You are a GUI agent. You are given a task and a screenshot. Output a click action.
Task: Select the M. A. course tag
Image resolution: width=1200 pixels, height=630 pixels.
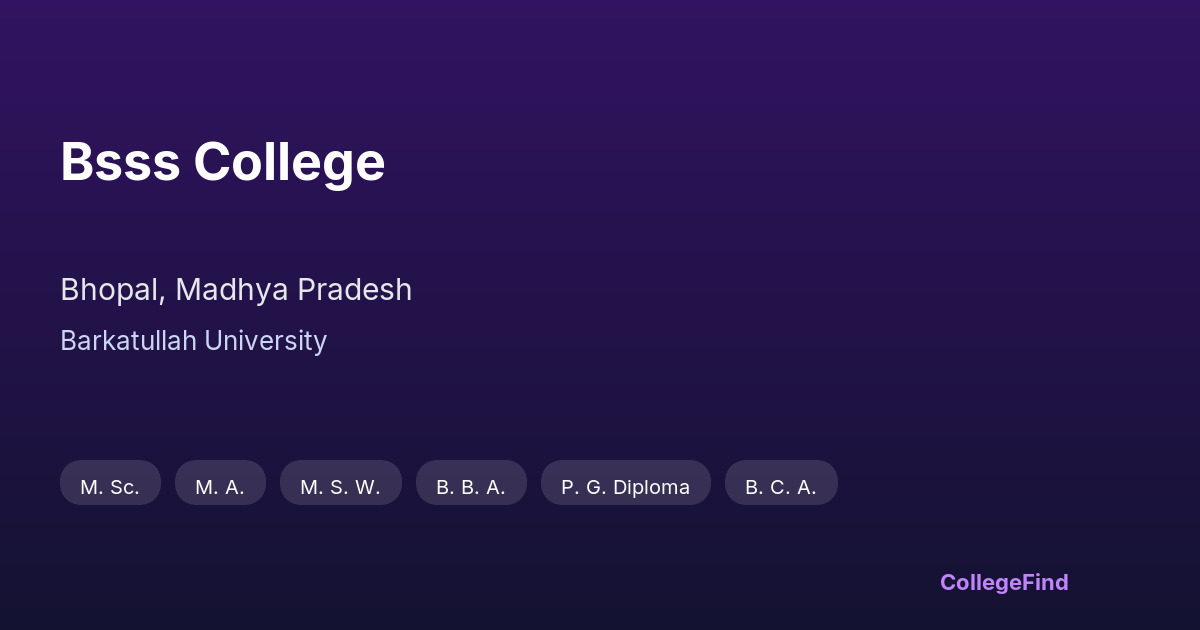220,487
